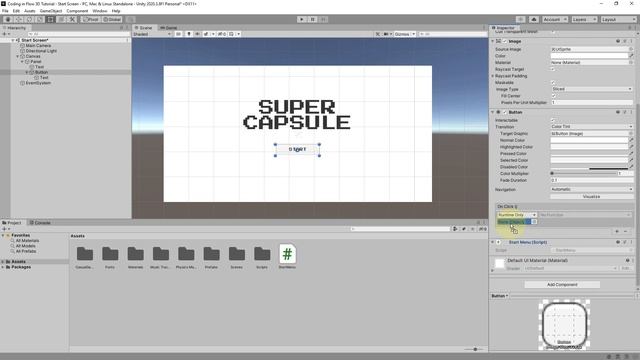Toggle the Maskable checkbox
640x360 pixels.
point(553,82)
